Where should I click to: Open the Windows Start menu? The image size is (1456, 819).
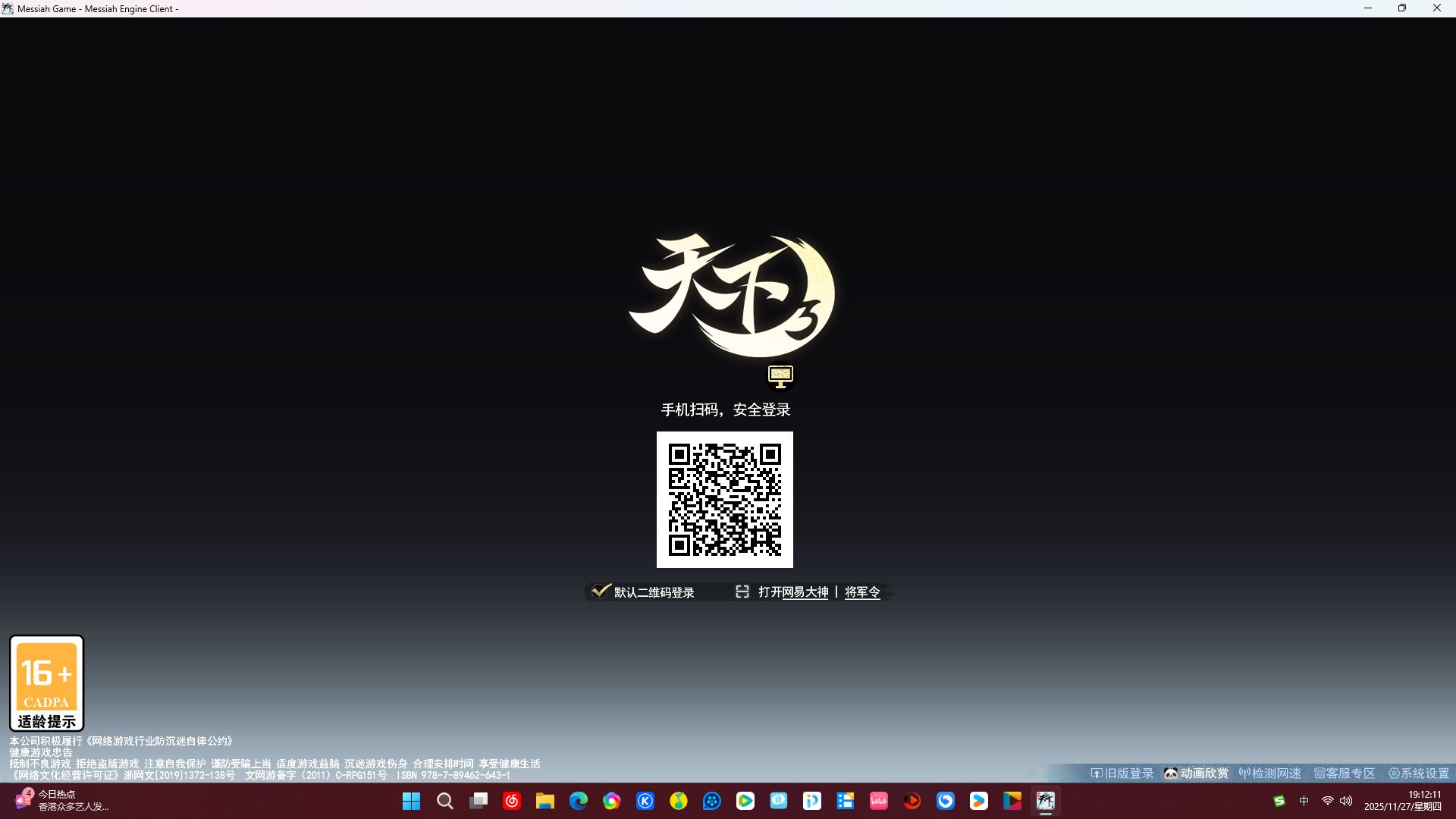pyautogui.click(x=411, y=802)
